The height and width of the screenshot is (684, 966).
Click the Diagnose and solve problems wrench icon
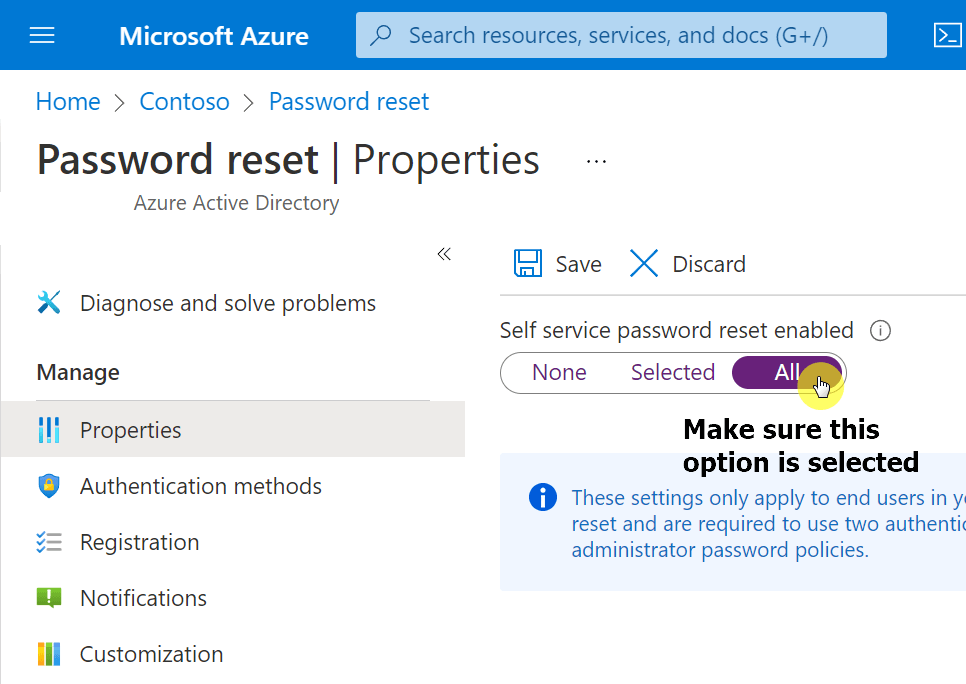pos(49,303)
